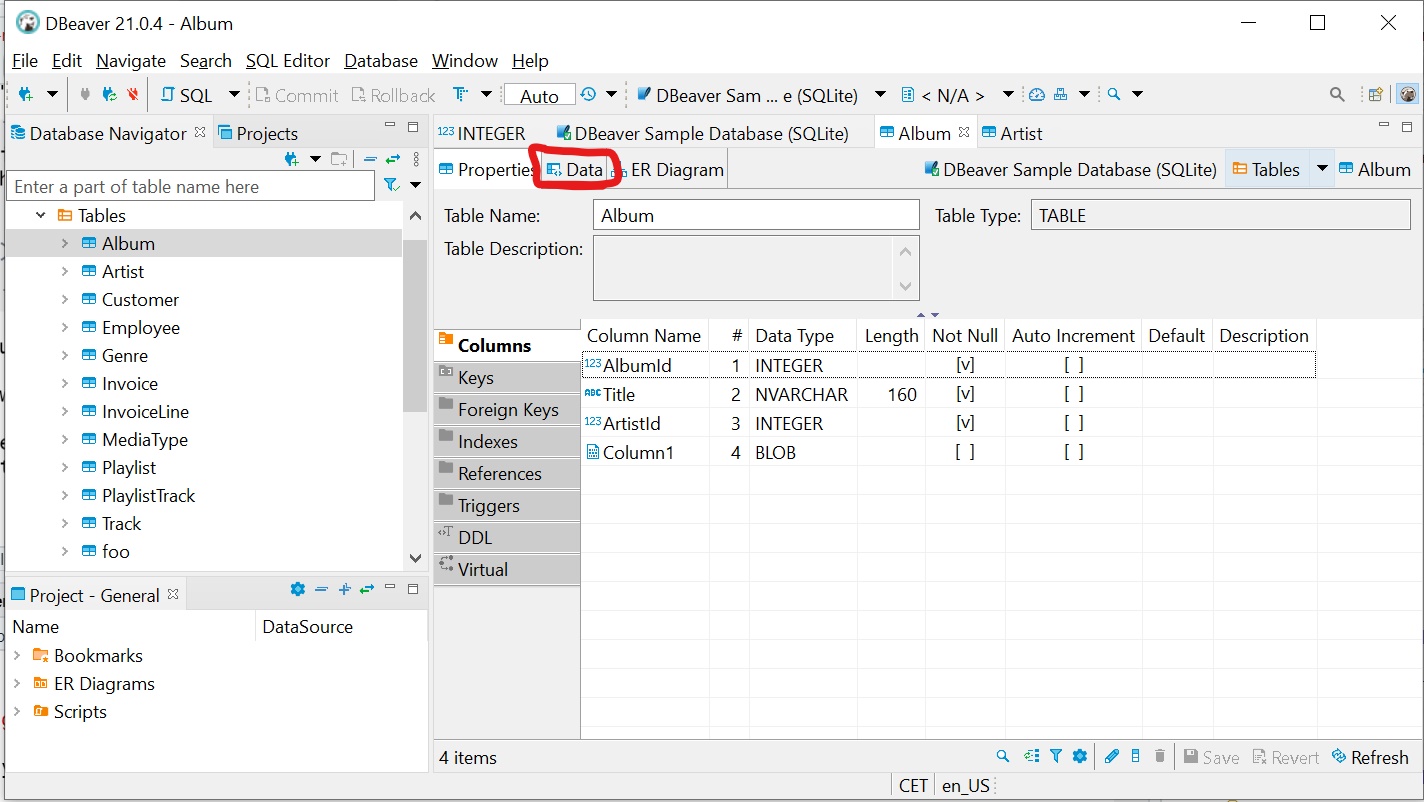Open SQL editor from main toolbar

(186, 95)
